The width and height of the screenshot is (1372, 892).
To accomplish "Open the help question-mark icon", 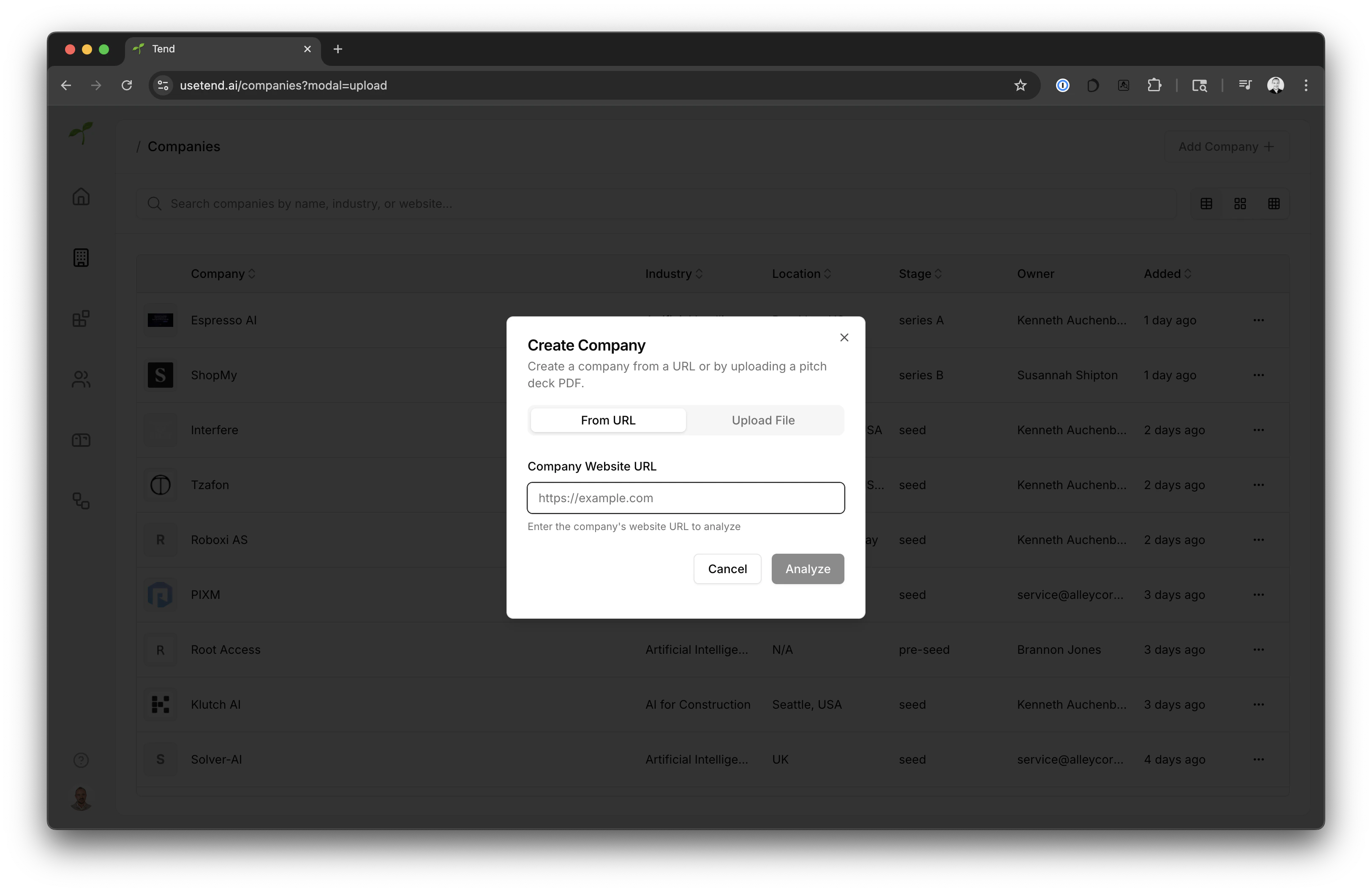I will tap(81, 760).
